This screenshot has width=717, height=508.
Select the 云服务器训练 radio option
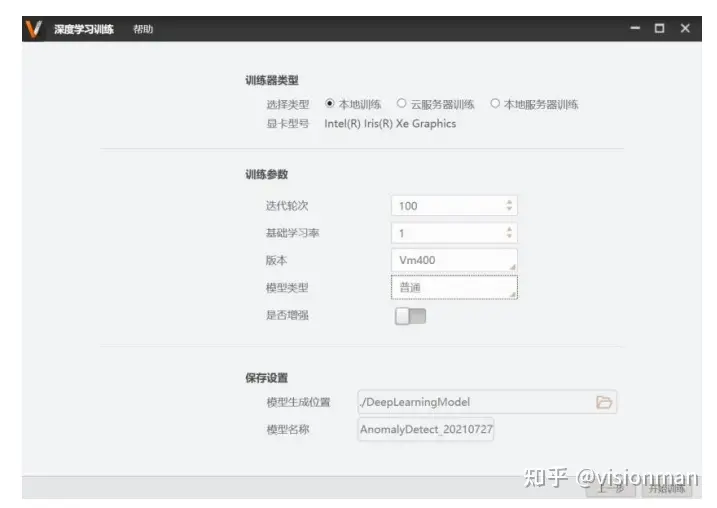click(401, 103)
